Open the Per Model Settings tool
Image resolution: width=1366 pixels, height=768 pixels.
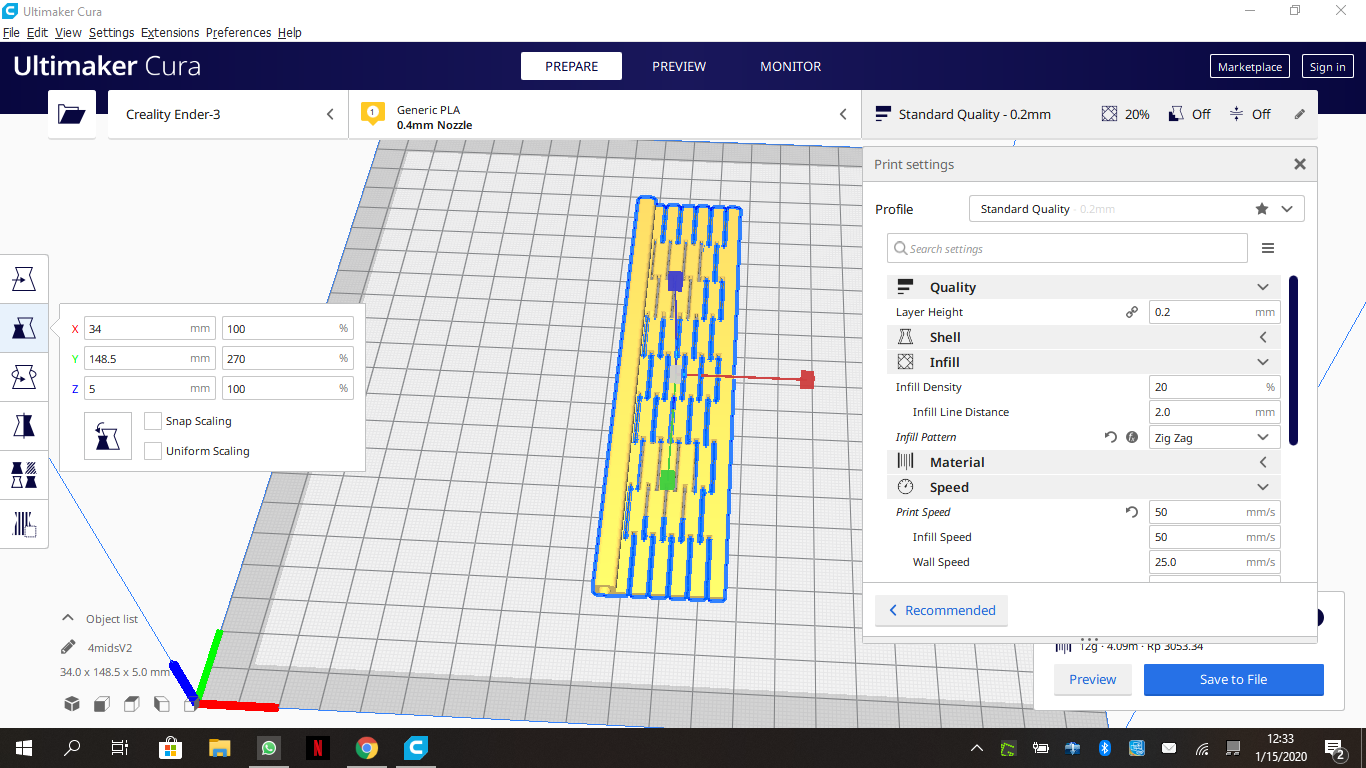24,474
